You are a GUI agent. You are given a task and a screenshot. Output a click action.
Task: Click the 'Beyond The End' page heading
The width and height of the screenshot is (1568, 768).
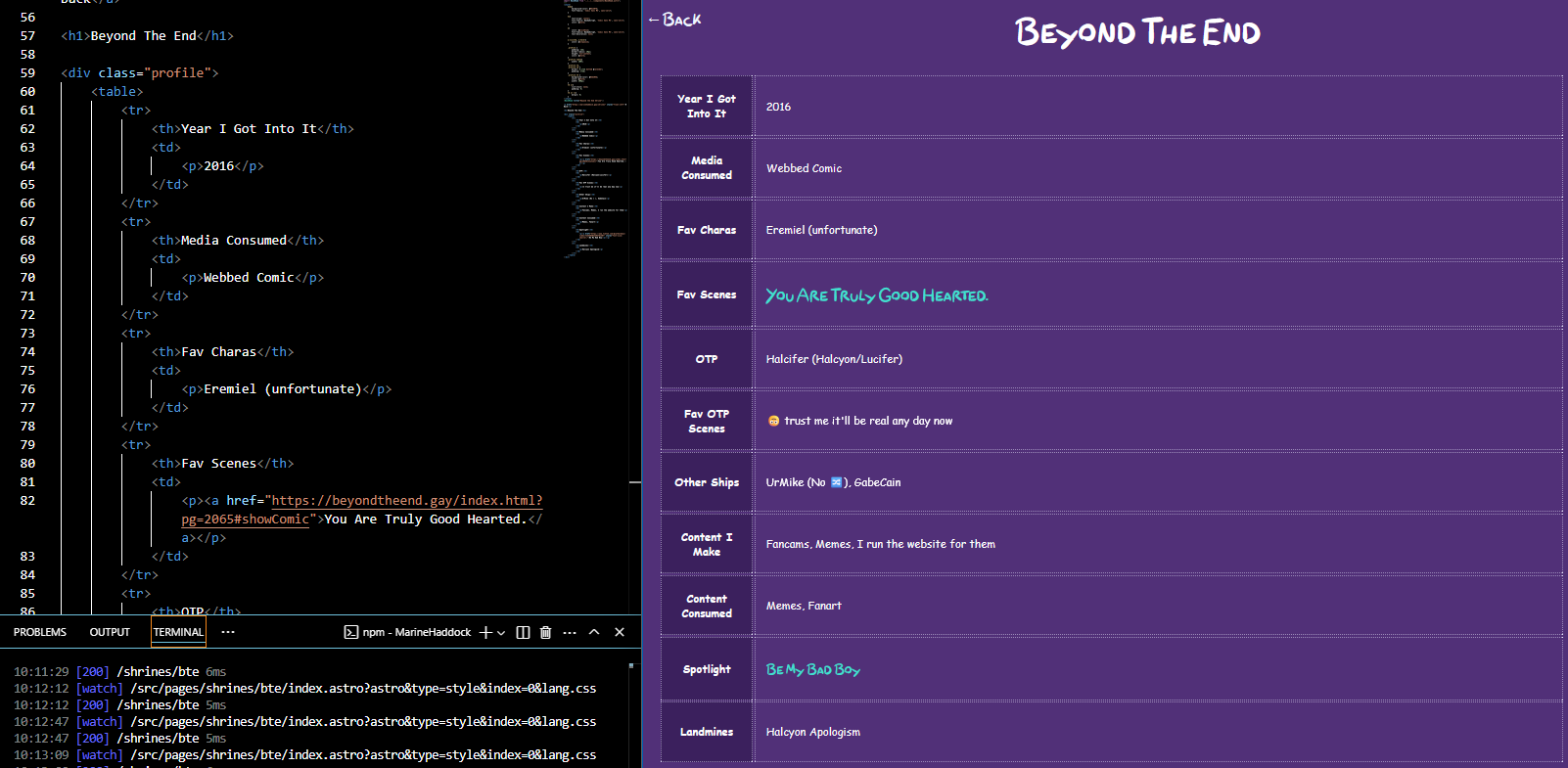[1137, 32]
